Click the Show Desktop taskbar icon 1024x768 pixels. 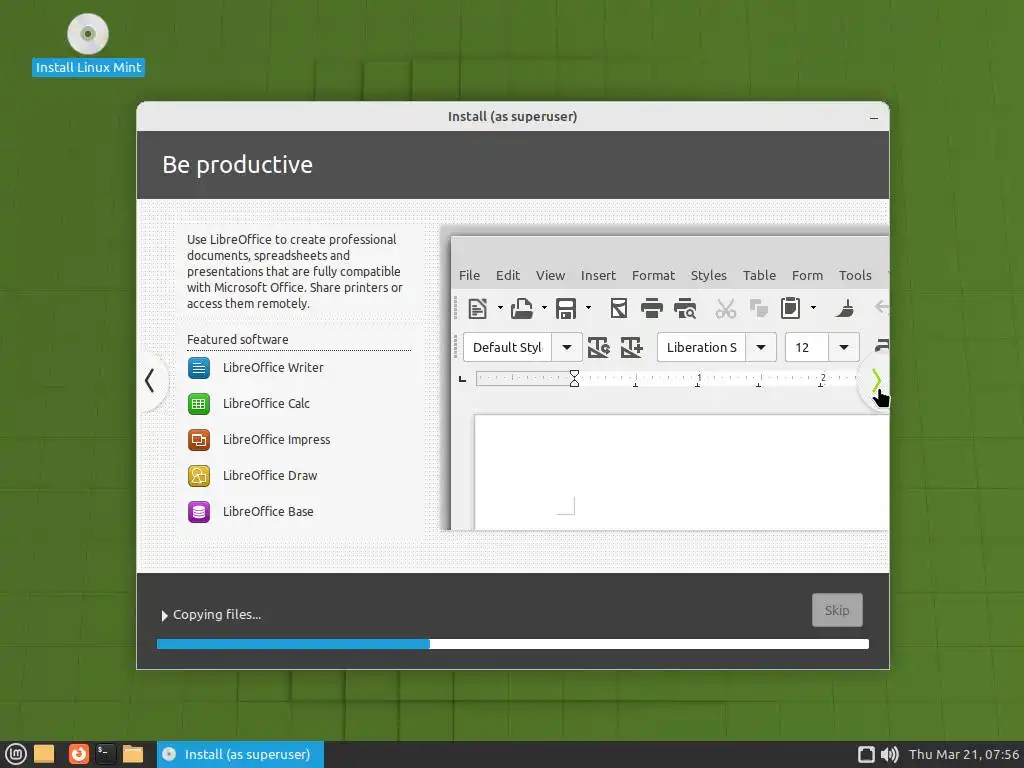coord(44,754)
